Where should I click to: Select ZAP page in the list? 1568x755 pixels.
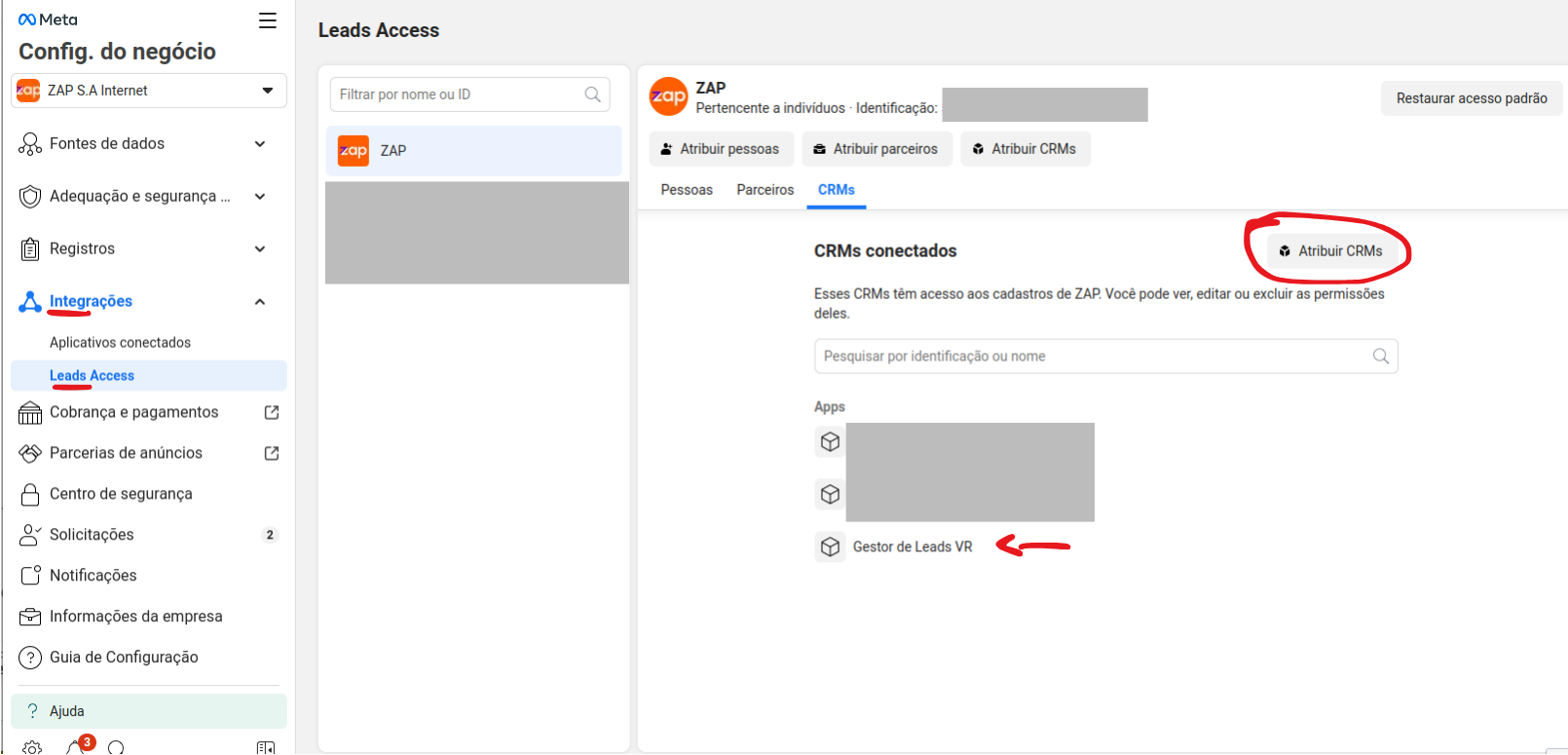click(473, 152)
